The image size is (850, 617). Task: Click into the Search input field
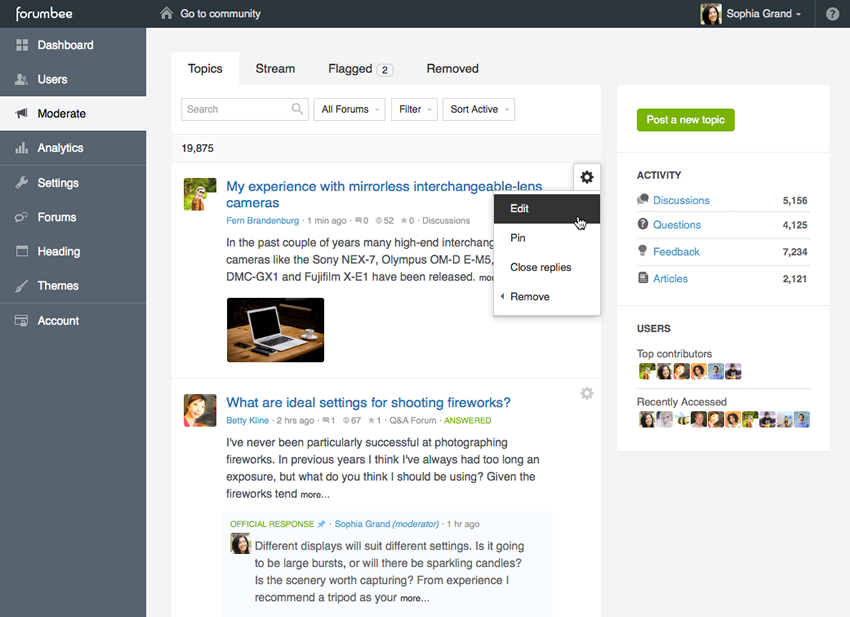tap(235, 109)
